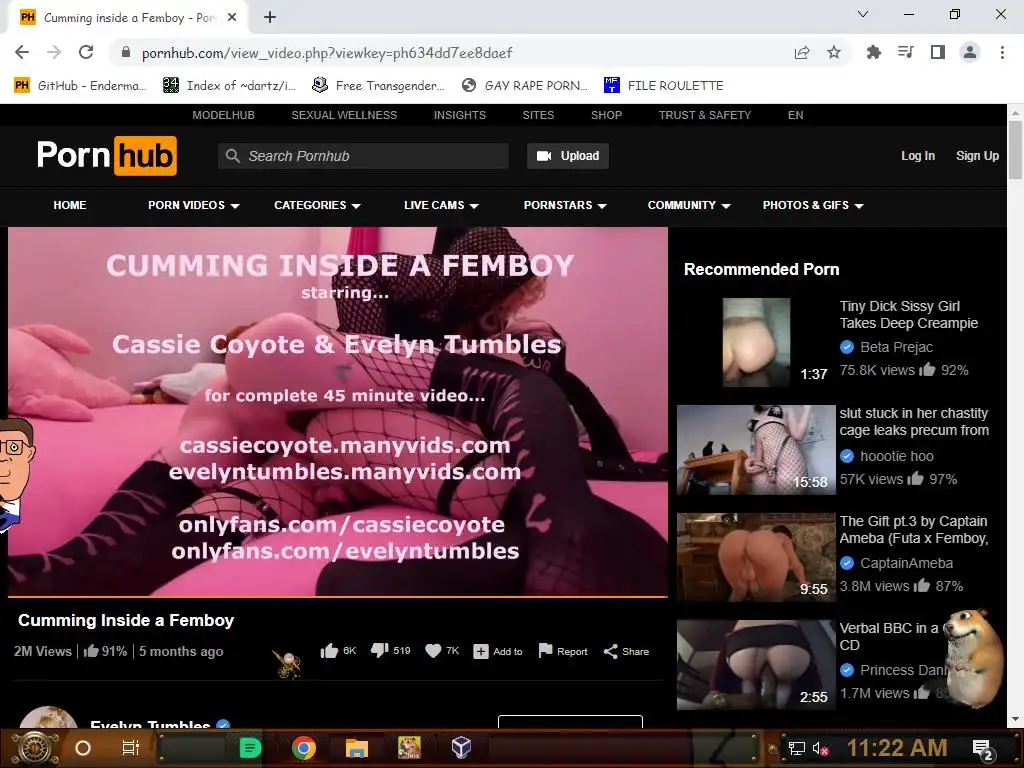Open the Index of ~dartz bookmark
Screen dimensions: 1024x768
(229, 86)
